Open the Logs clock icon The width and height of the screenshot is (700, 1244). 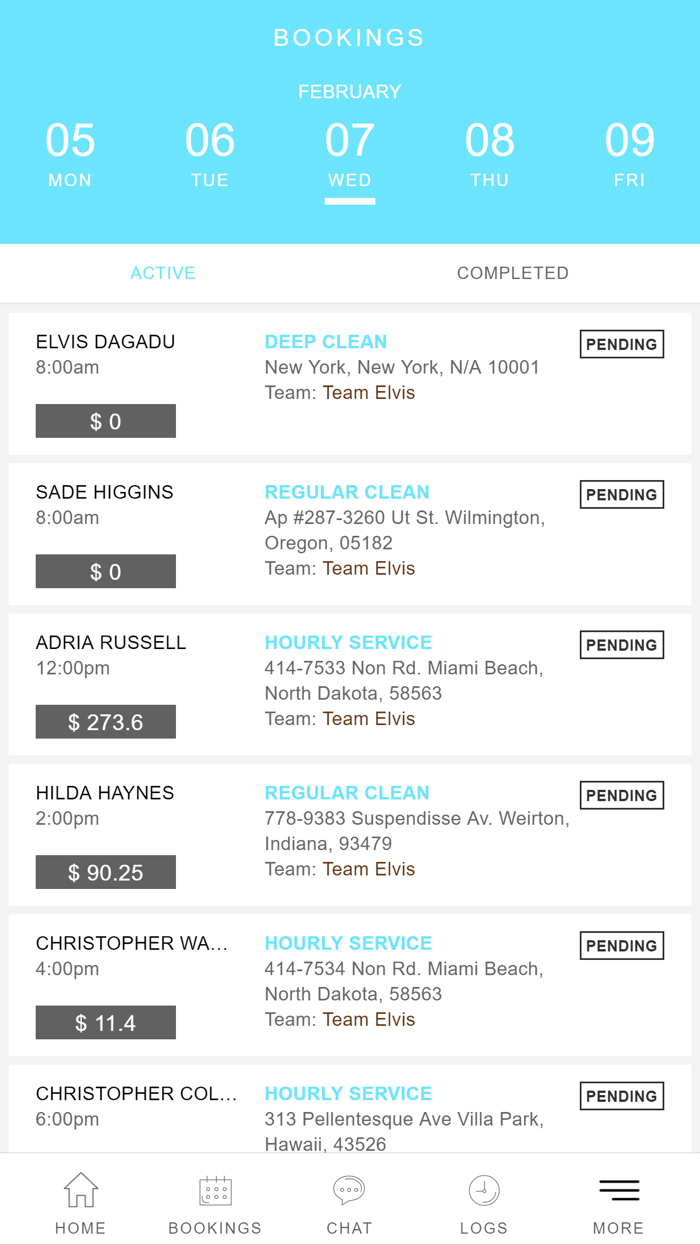click(483, 1190)
